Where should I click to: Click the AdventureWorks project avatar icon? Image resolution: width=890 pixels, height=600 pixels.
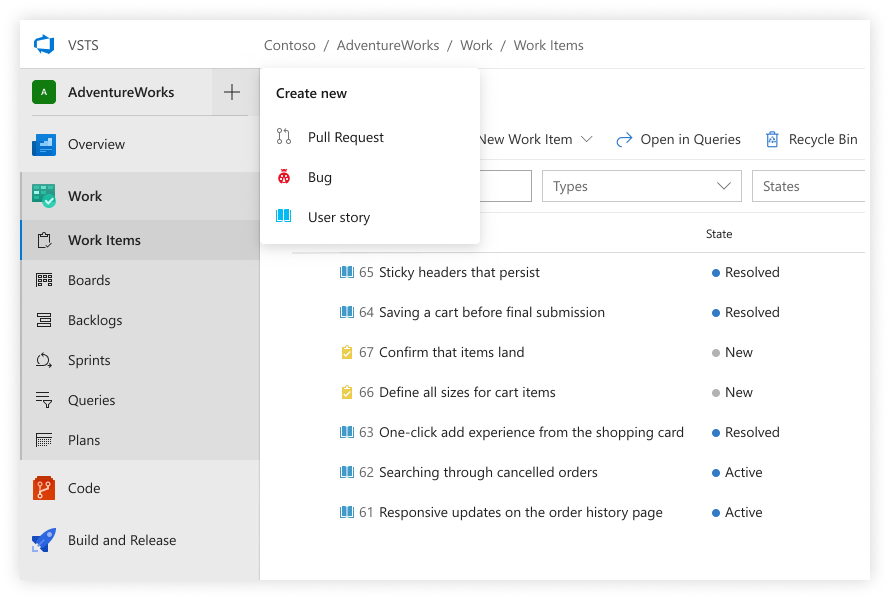coord(44,92)
